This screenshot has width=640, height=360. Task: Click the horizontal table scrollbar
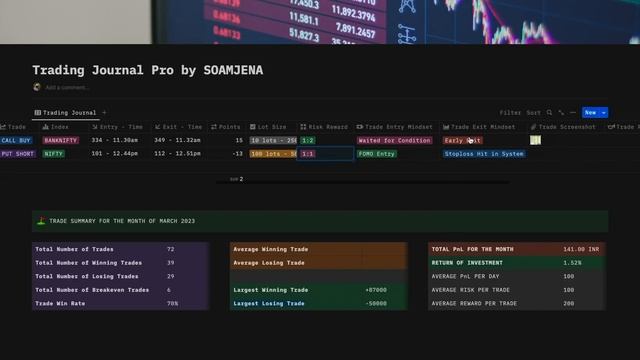point(362,182)
